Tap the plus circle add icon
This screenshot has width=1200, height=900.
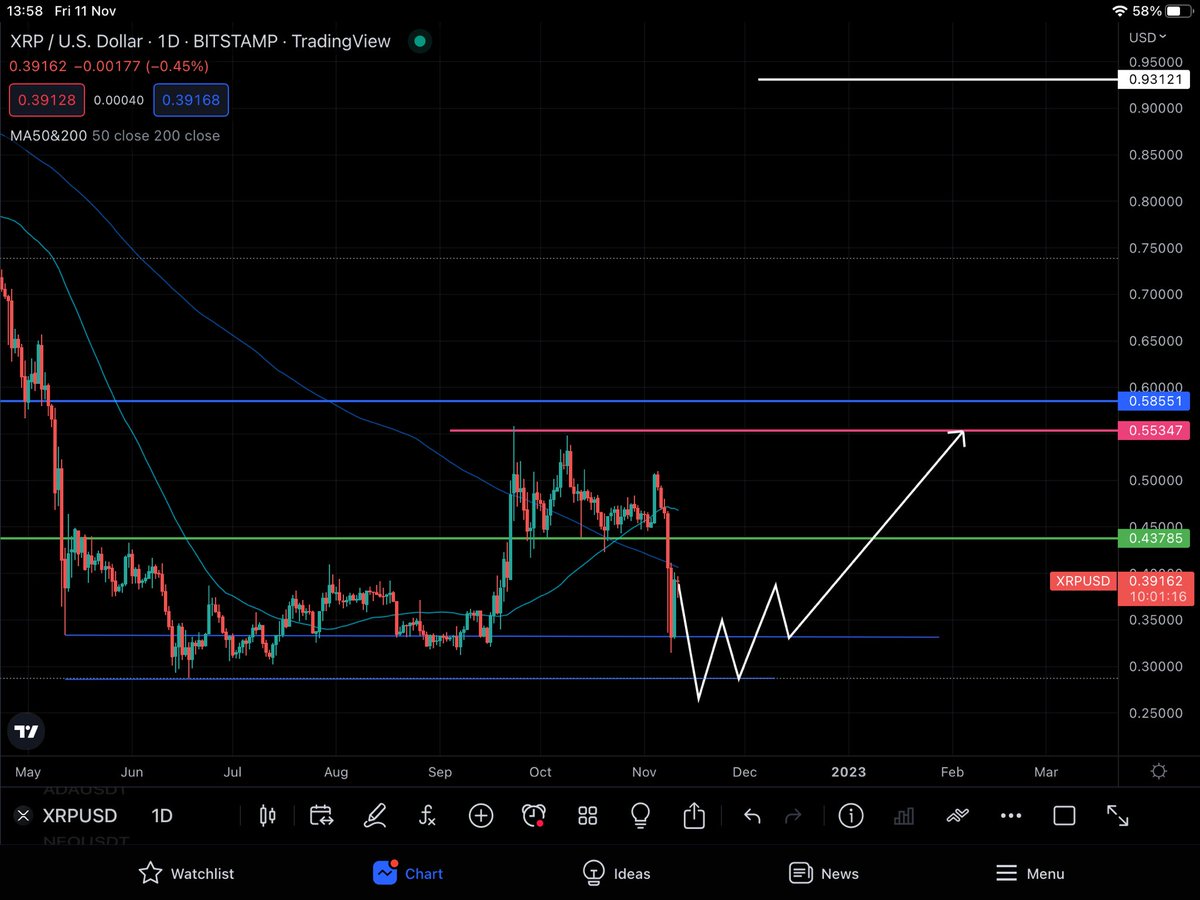point(481,816)
